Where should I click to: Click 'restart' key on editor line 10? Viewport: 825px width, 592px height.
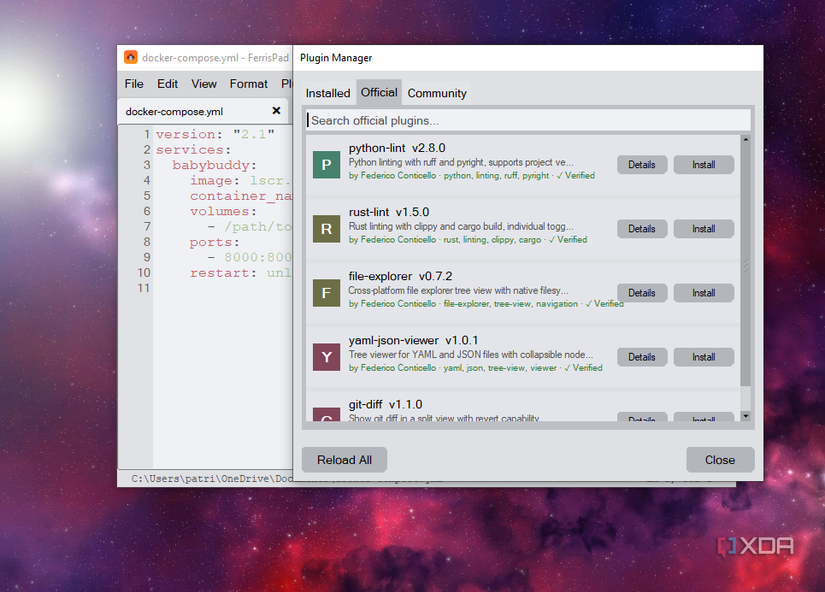219,273
